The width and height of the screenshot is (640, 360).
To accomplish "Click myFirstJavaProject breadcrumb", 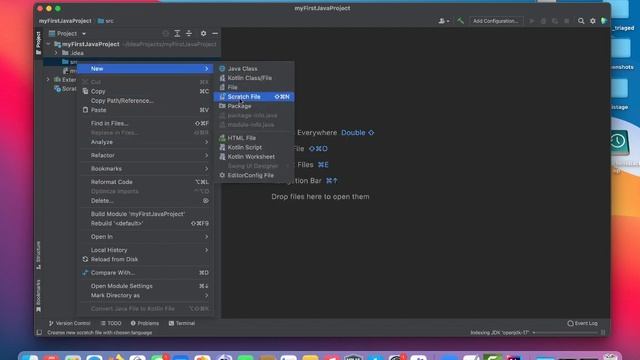I will 65,21.
